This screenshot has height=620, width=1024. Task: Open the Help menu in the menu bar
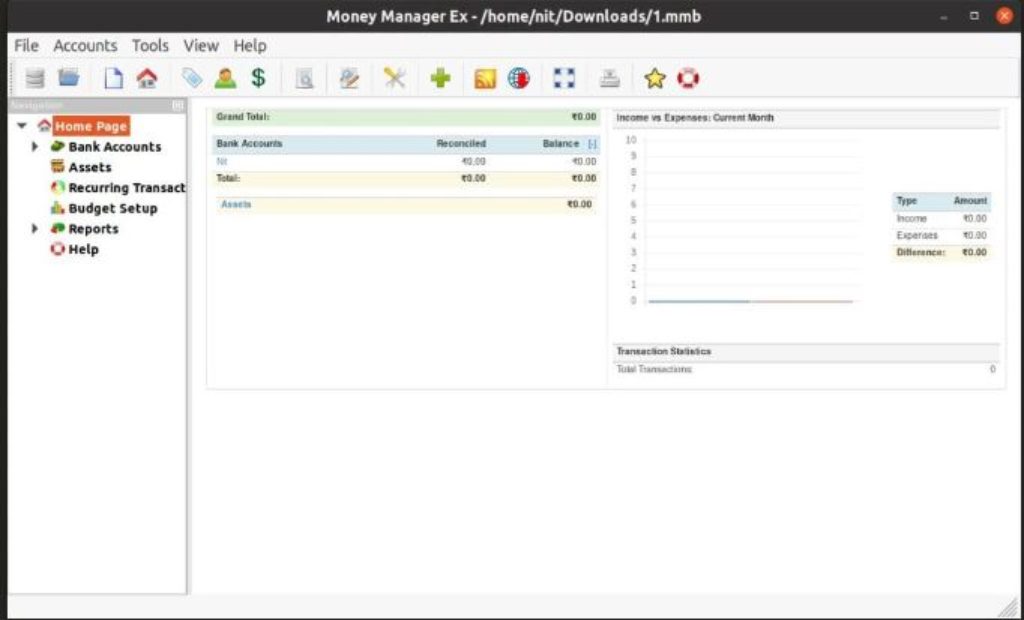coord(250,46)
